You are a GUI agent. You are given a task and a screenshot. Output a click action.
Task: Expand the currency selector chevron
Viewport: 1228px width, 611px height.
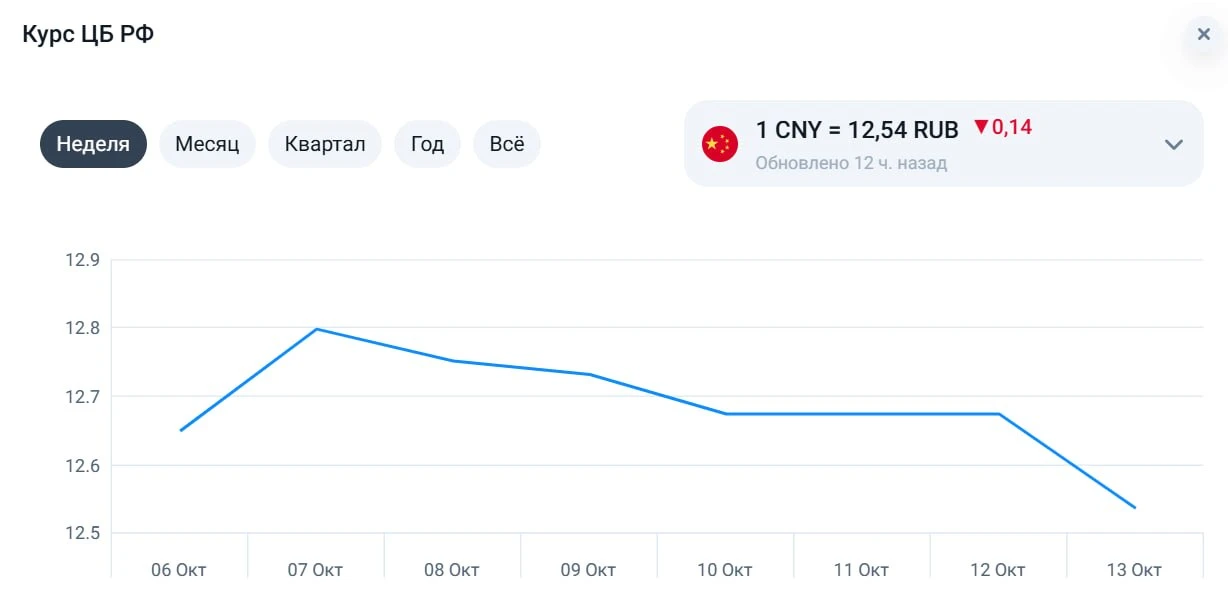(1174, 144)
